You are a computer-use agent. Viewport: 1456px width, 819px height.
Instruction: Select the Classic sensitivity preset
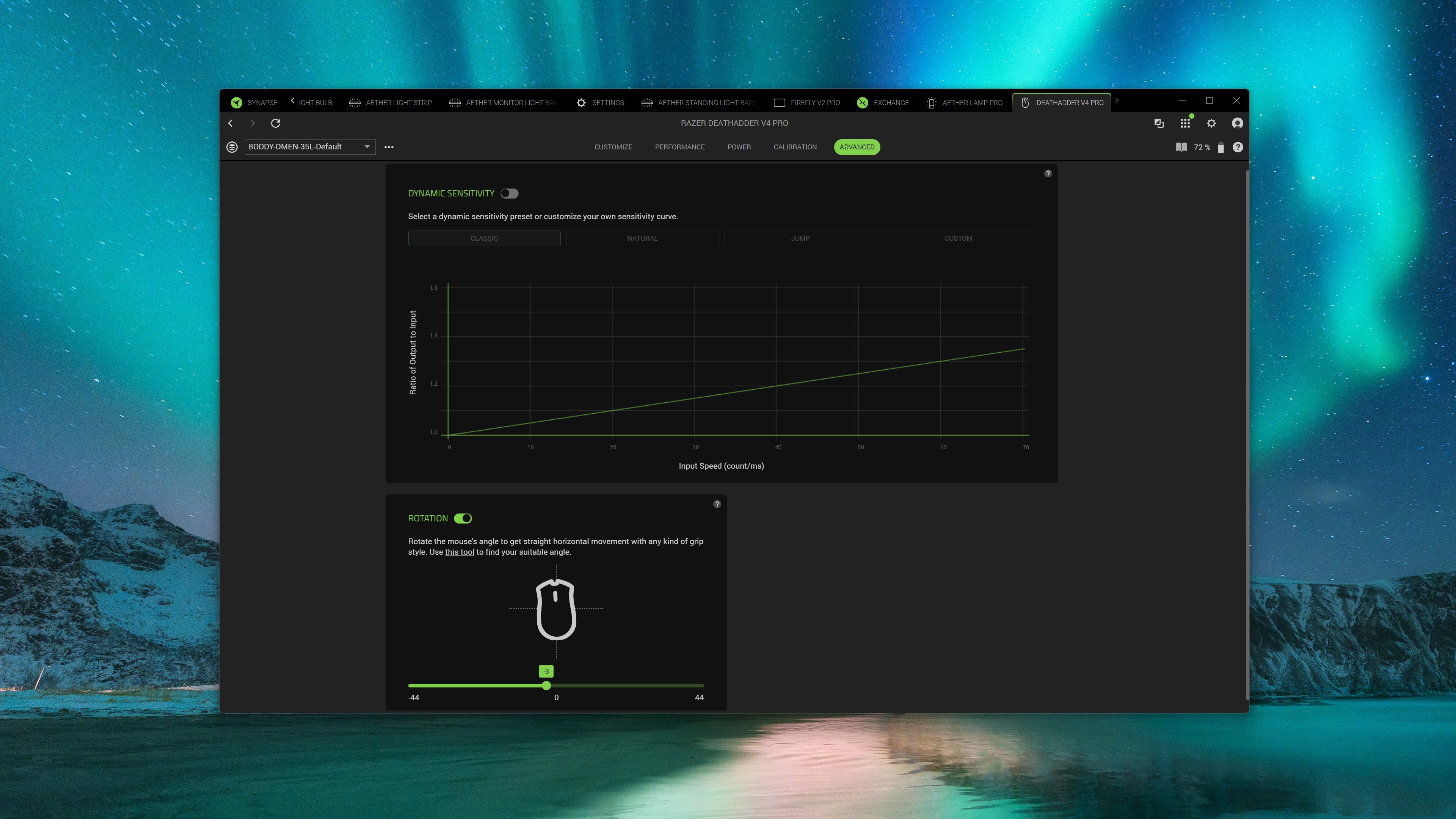[x=485, y=238]
